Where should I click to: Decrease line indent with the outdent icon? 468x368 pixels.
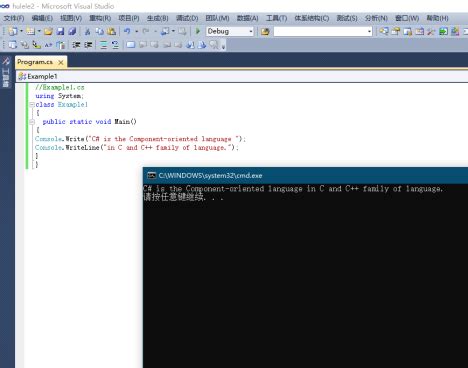(76, 45)
